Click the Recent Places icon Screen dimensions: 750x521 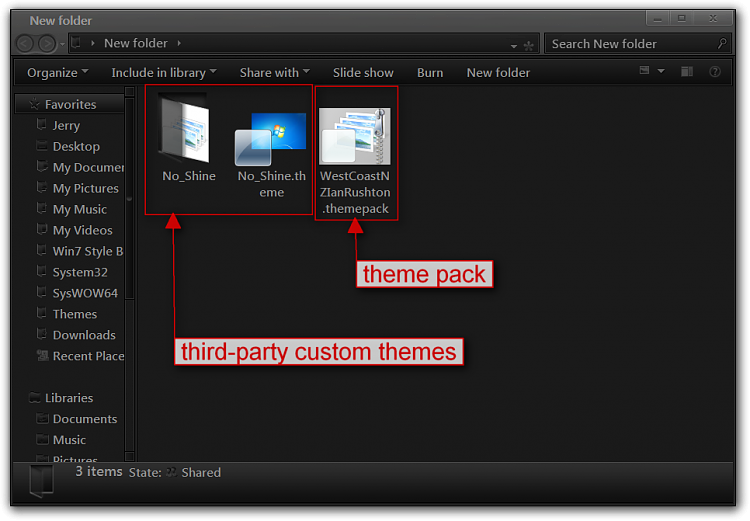(43, 355)
